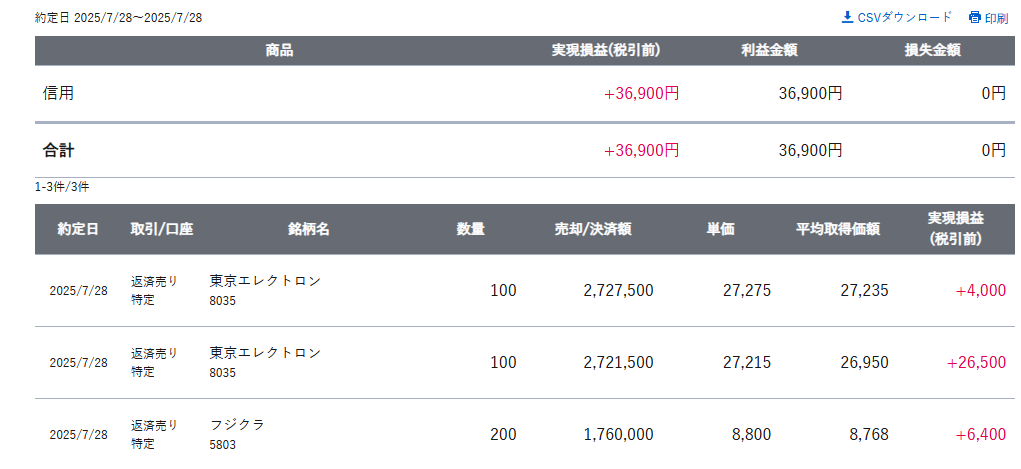Image resolution: width=1021 pixels, height=469 pixels.
Task: Click the 印刷 print link
Action: point(988,18)
